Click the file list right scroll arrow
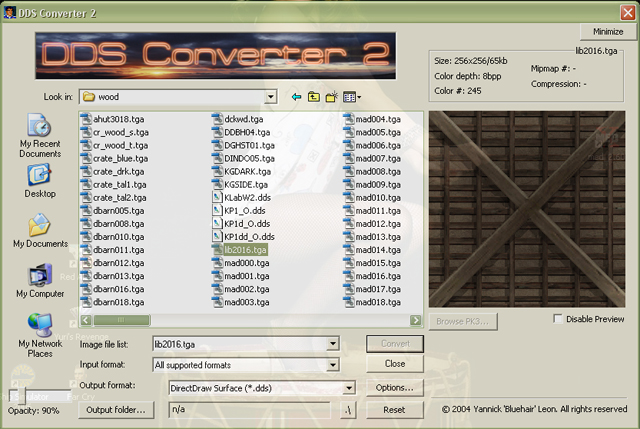The image size is (640, 429). 416,320
